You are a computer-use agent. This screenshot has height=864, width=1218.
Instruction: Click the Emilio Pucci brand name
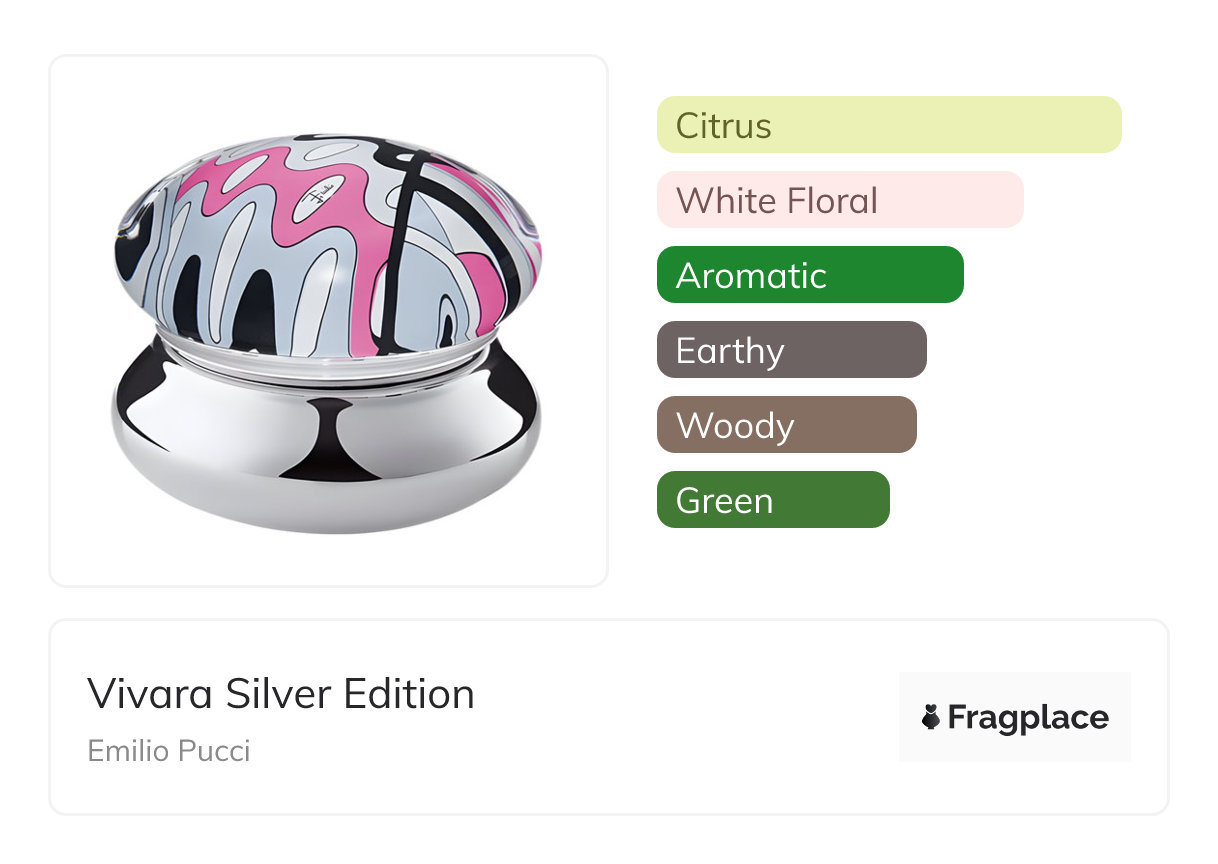click(168, 750)
